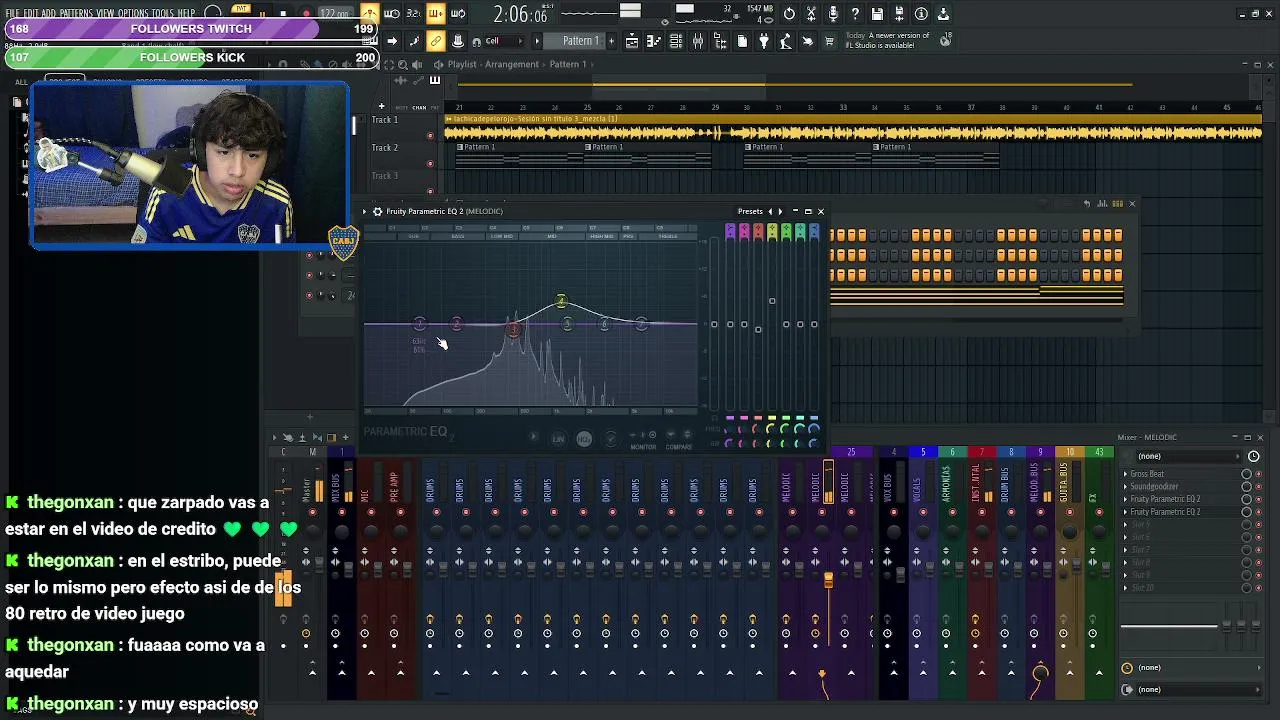Open the Browser view from the toolbar
The width and height of the screenshot is (1280, 720).
click(720, 41)
